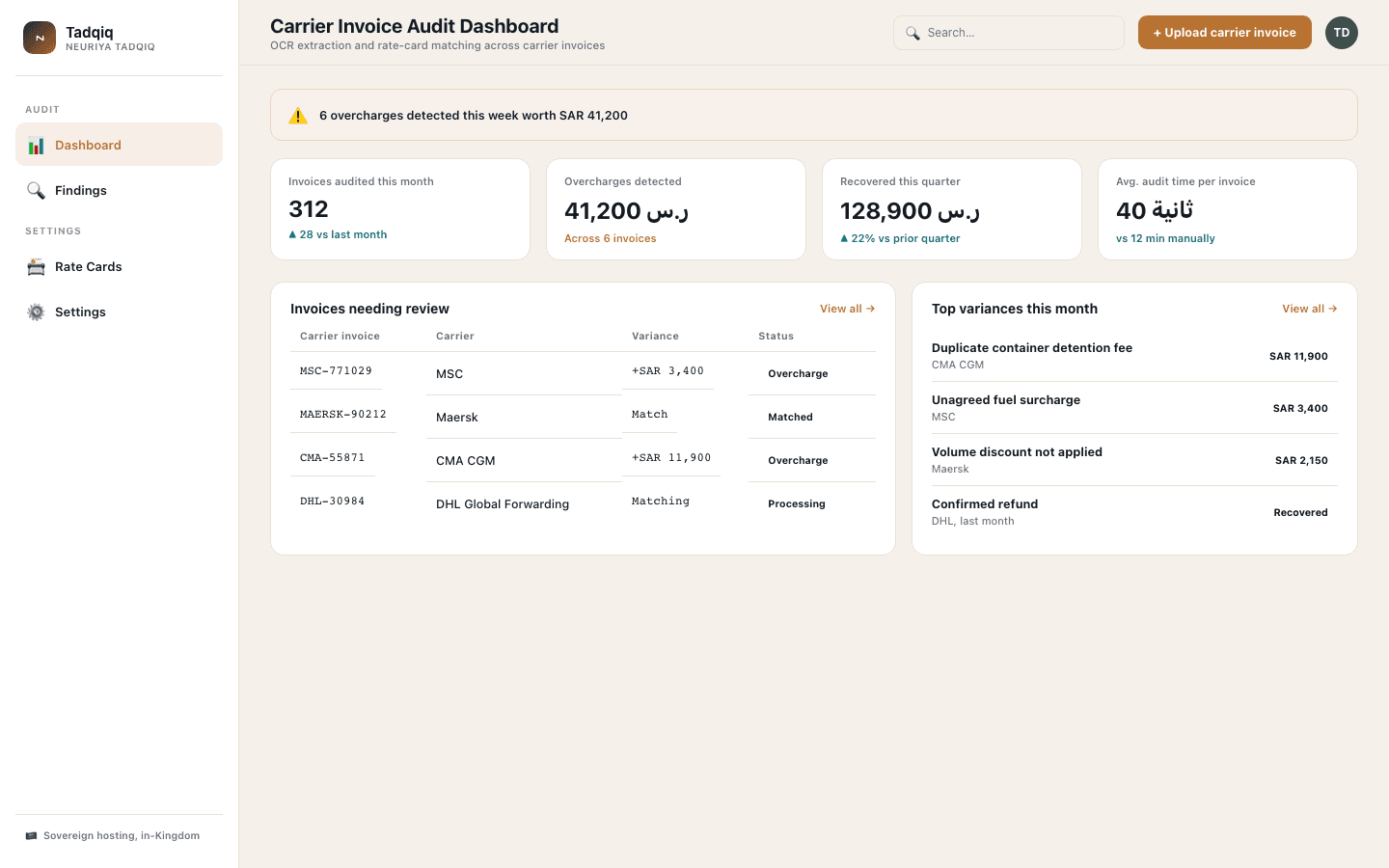The image size is (1389, 868).
Task: Click the Findings magnifier icon
Action: pyautogui.click(x=36, y=191)
